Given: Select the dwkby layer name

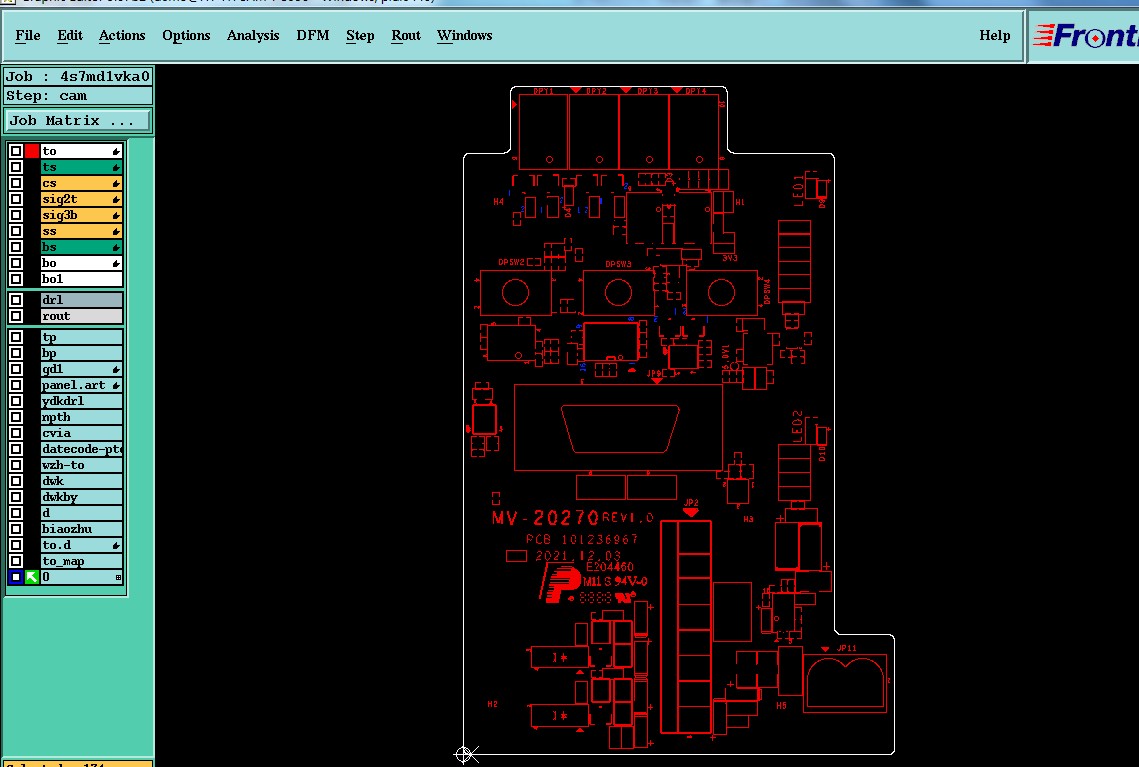Looking at the screenshot, I should pos(81,497).
